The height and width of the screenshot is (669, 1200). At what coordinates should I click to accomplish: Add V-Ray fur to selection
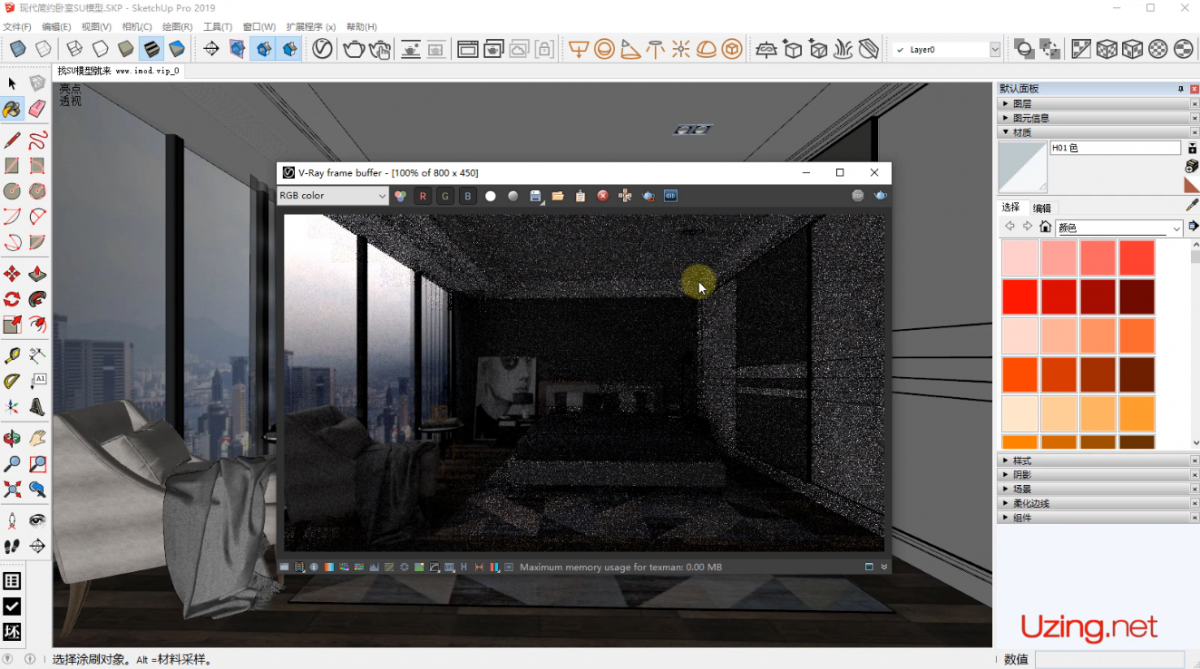click(x=843, y=48)
